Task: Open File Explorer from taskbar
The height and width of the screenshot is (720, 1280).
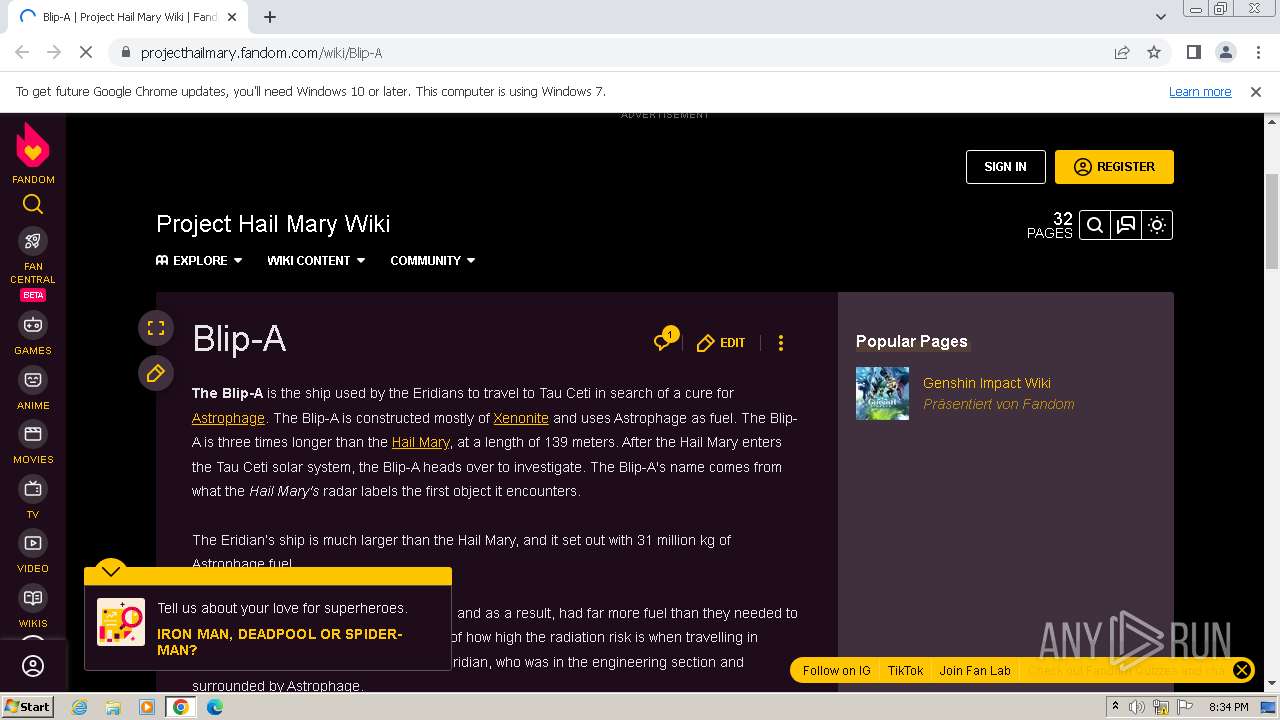Action: point(113,707)
